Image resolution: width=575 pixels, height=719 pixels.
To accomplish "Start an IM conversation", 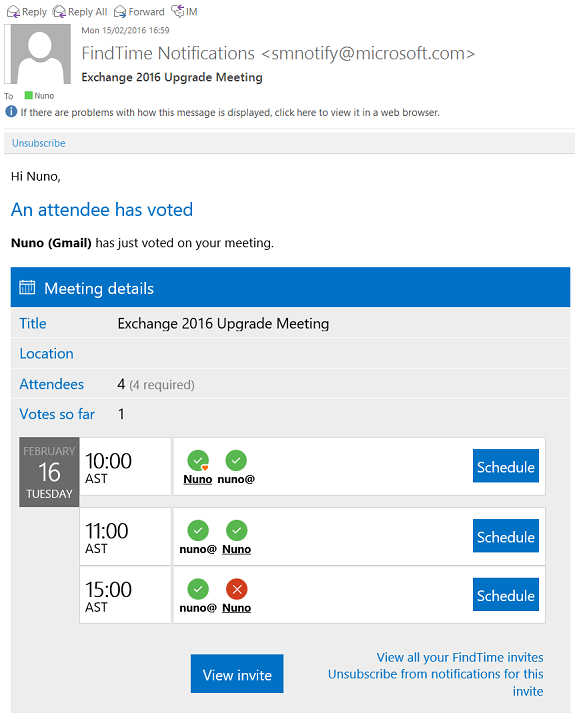I will (184, 11).
